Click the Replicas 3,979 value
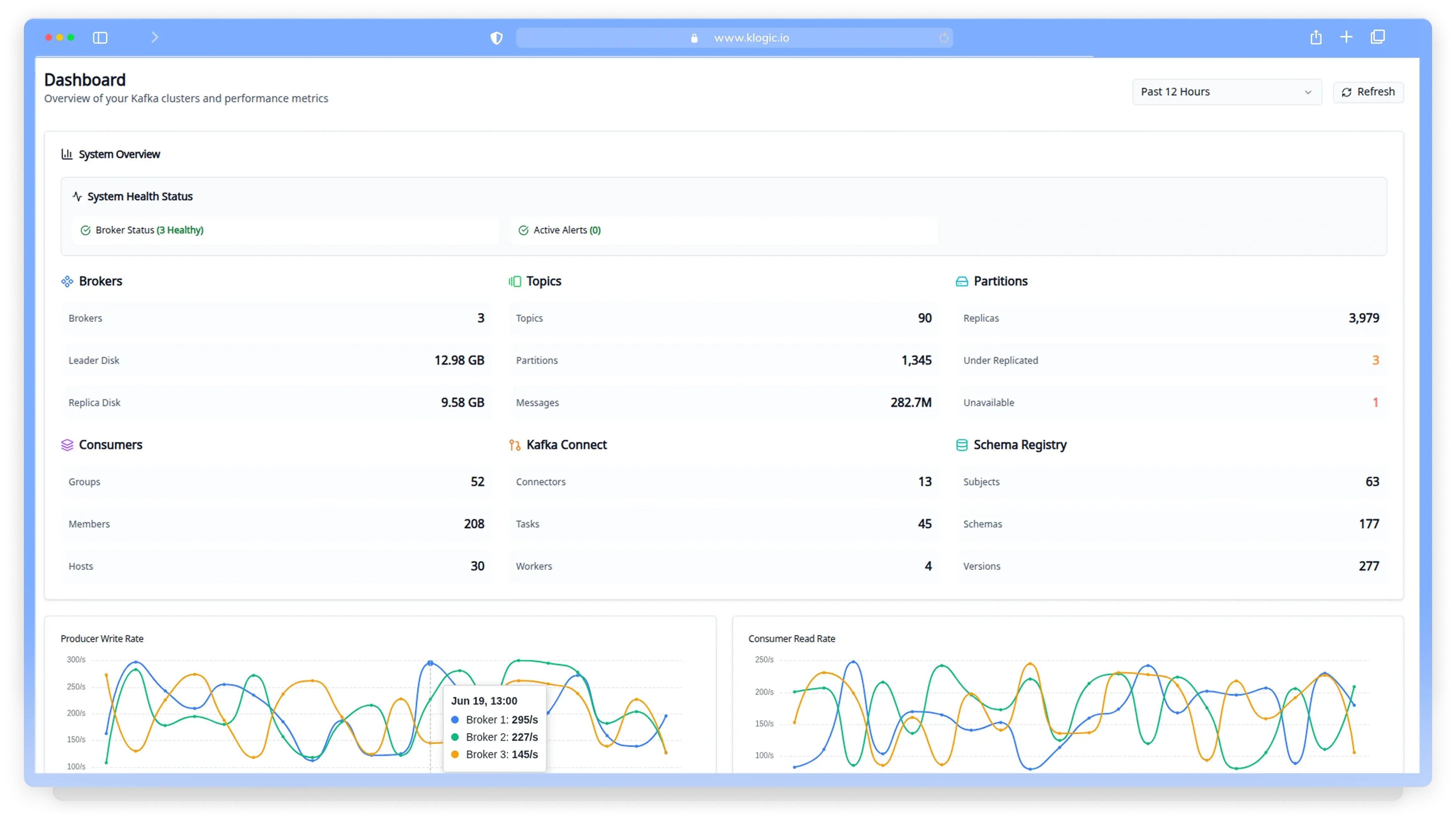 point(1363,318)
